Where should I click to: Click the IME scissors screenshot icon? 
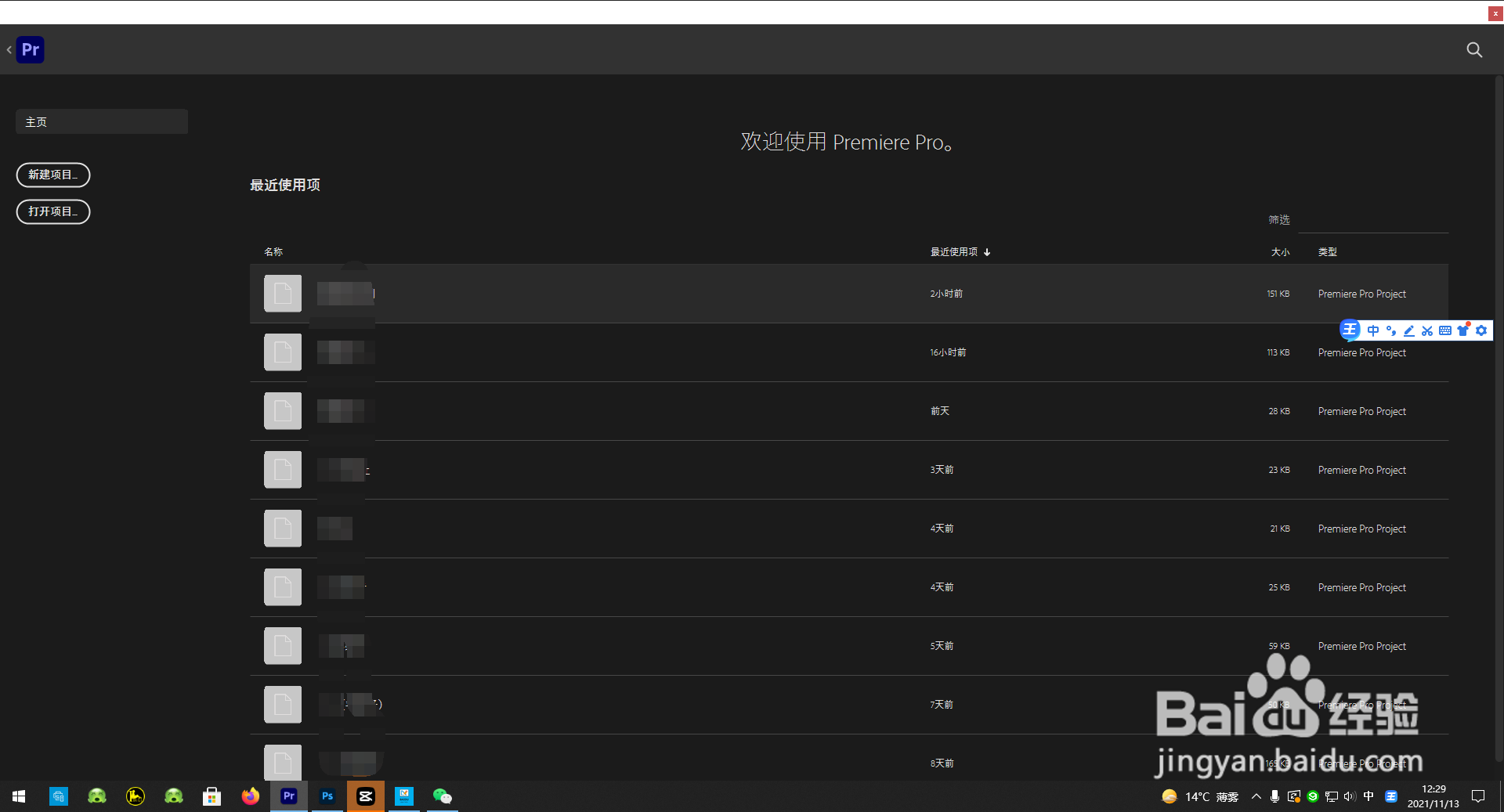(x=1427, y=330)
